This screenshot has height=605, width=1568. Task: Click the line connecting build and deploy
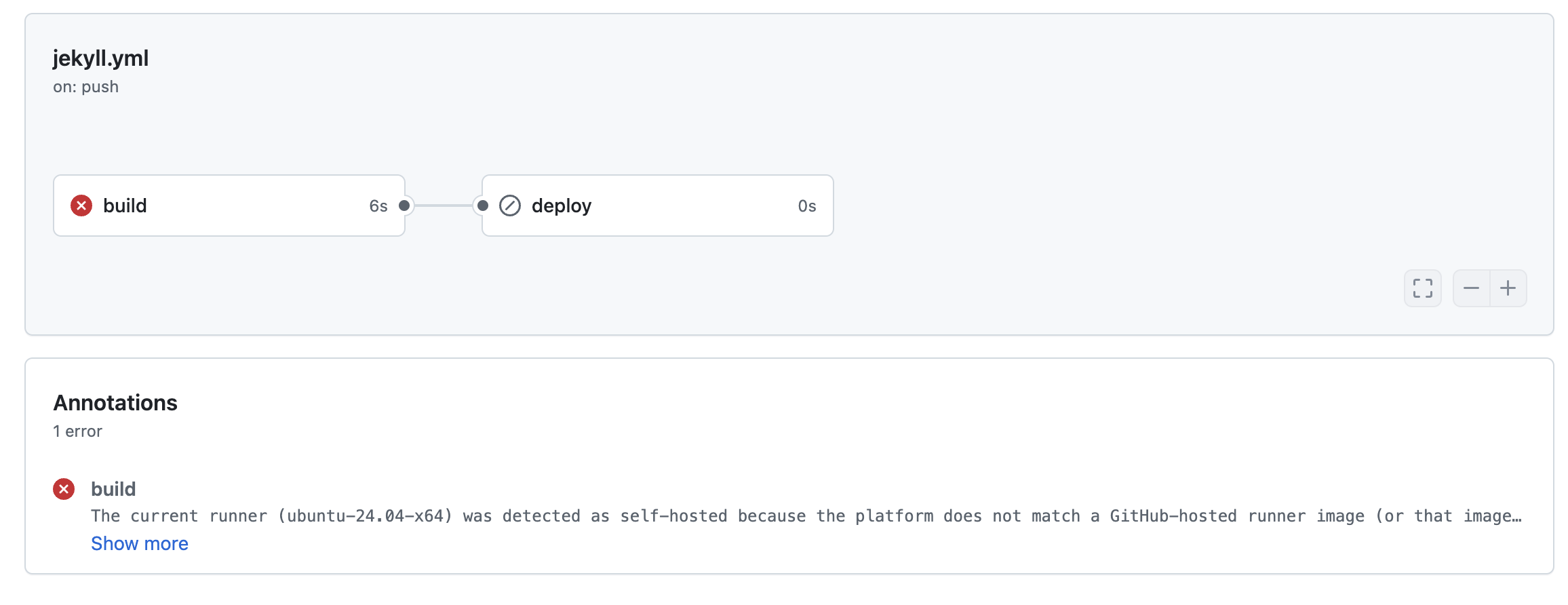444,206
